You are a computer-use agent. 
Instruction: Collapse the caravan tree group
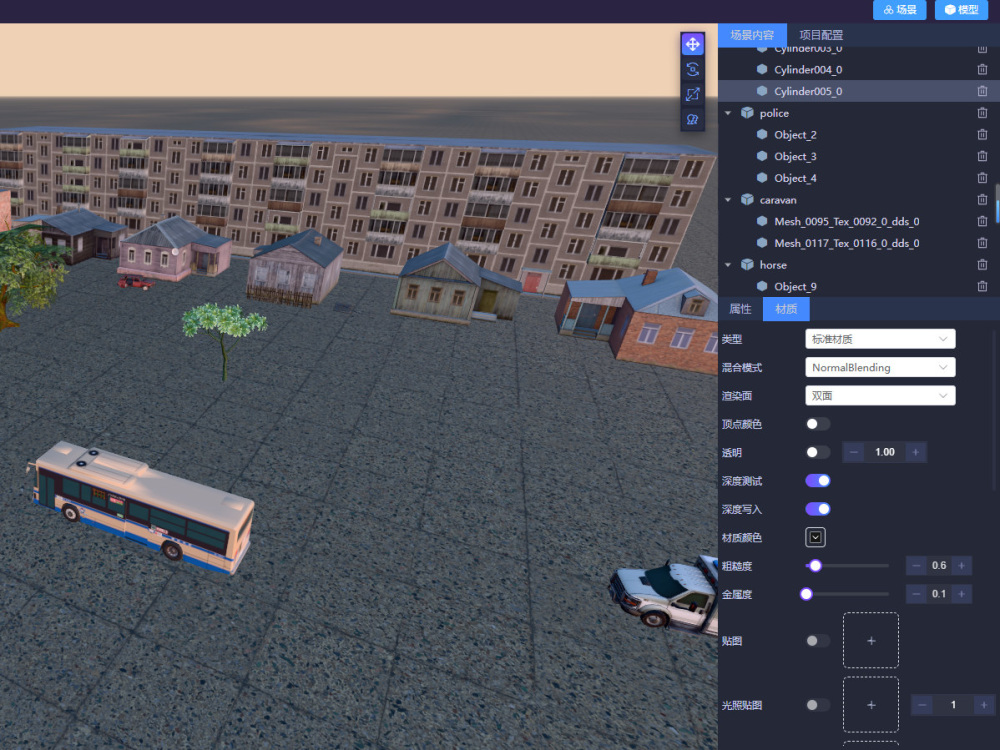(728, 200)
